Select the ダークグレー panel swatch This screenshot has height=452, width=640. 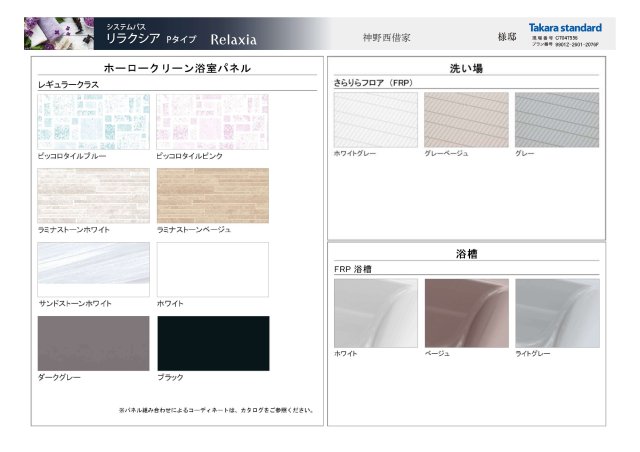(x=93, y=343)
